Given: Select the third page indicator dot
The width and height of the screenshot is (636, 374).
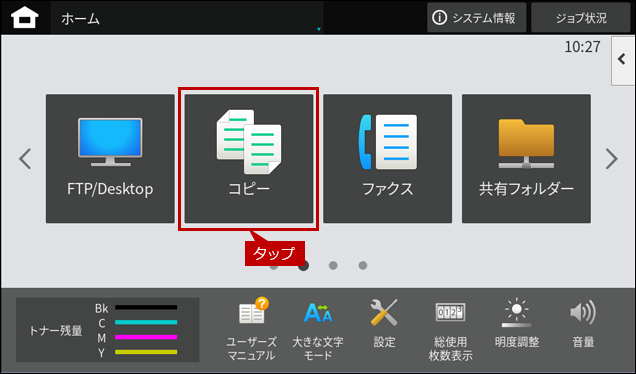Looking at the screenshot, I should click(333, 265).
